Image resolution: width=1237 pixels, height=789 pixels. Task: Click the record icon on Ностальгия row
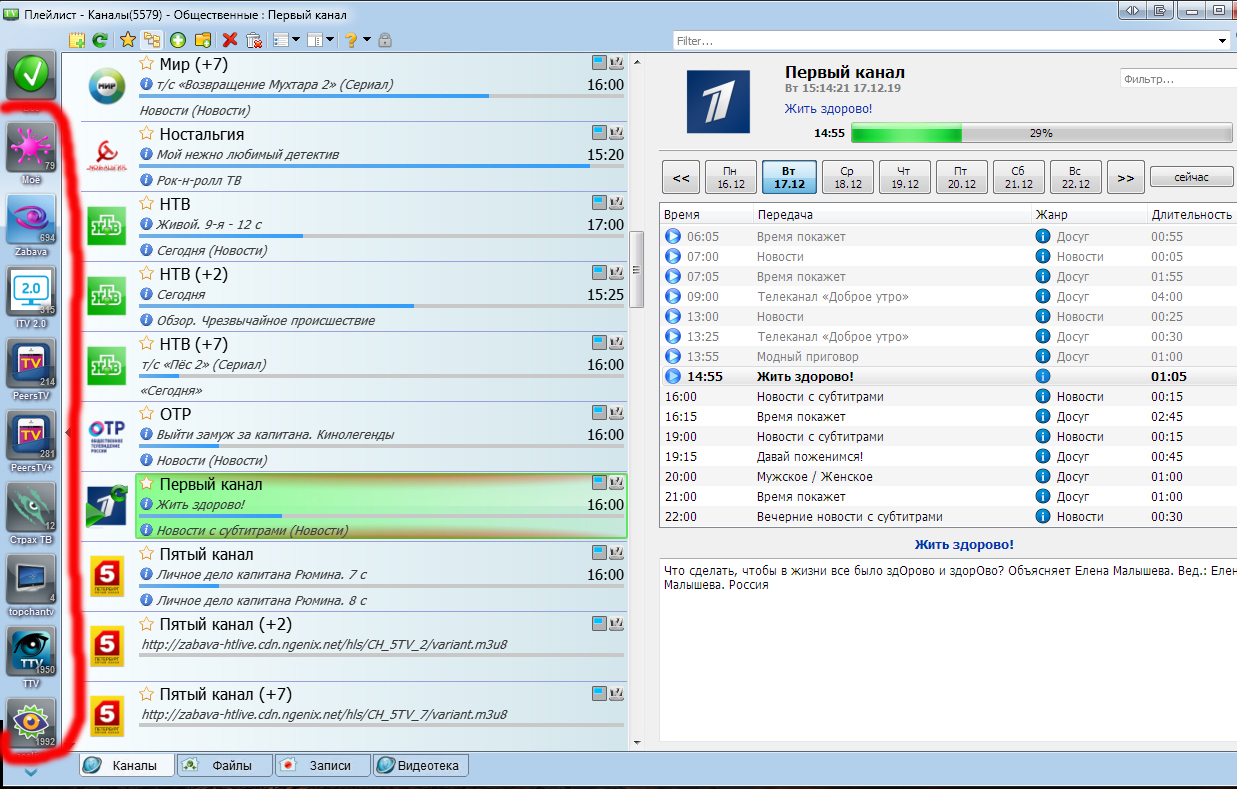pos(617,132)
